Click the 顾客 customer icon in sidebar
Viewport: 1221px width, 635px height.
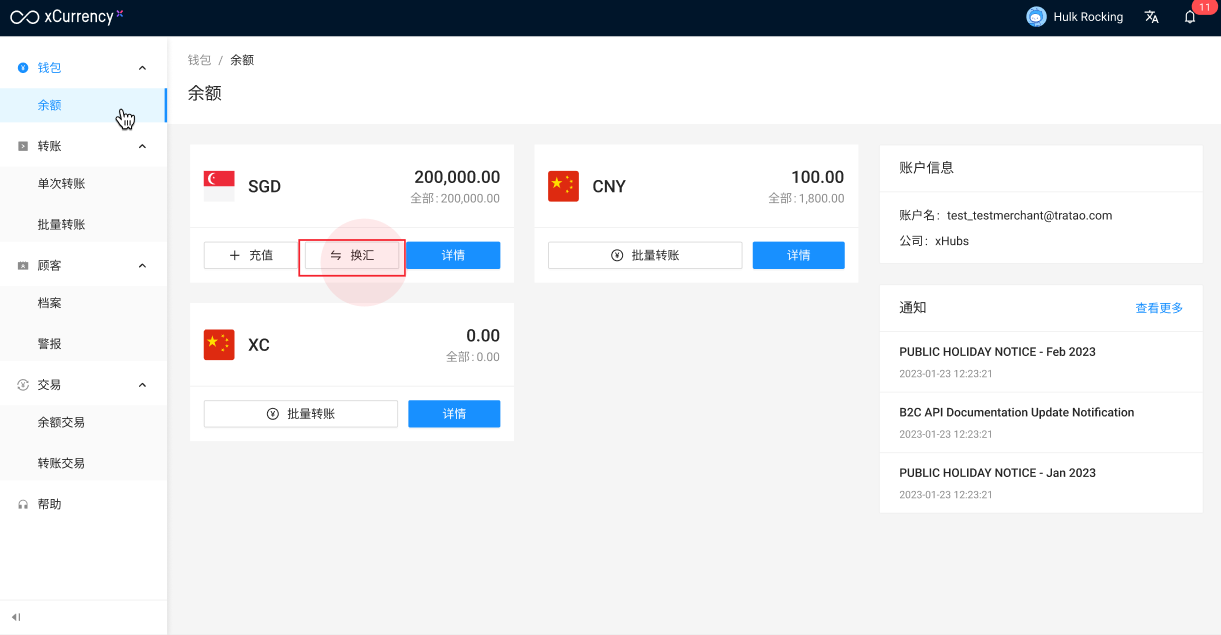pyautogui.click(x=23, y=266)
